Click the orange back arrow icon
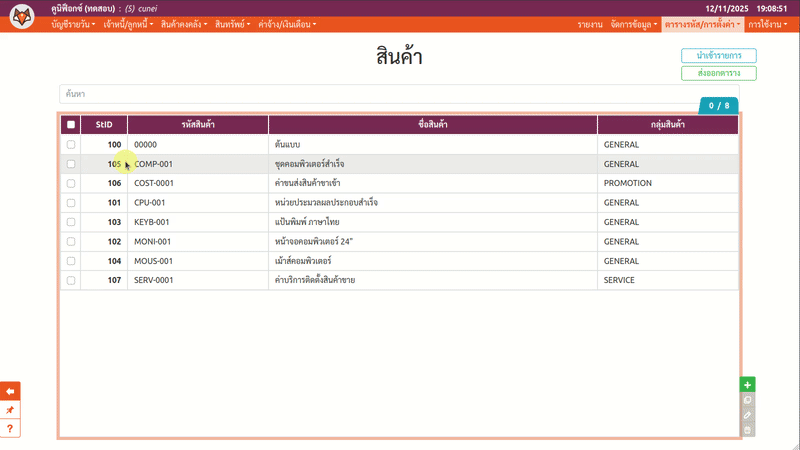 coord(10,391)
